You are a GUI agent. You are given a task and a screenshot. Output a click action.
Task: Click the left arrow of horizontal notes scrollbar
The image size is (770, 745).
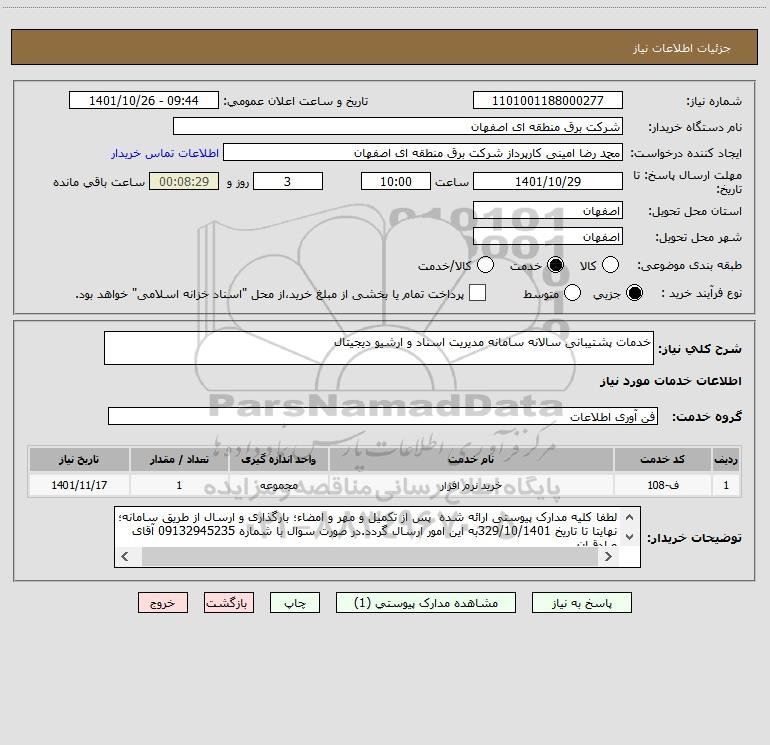(x=125, y=556)
